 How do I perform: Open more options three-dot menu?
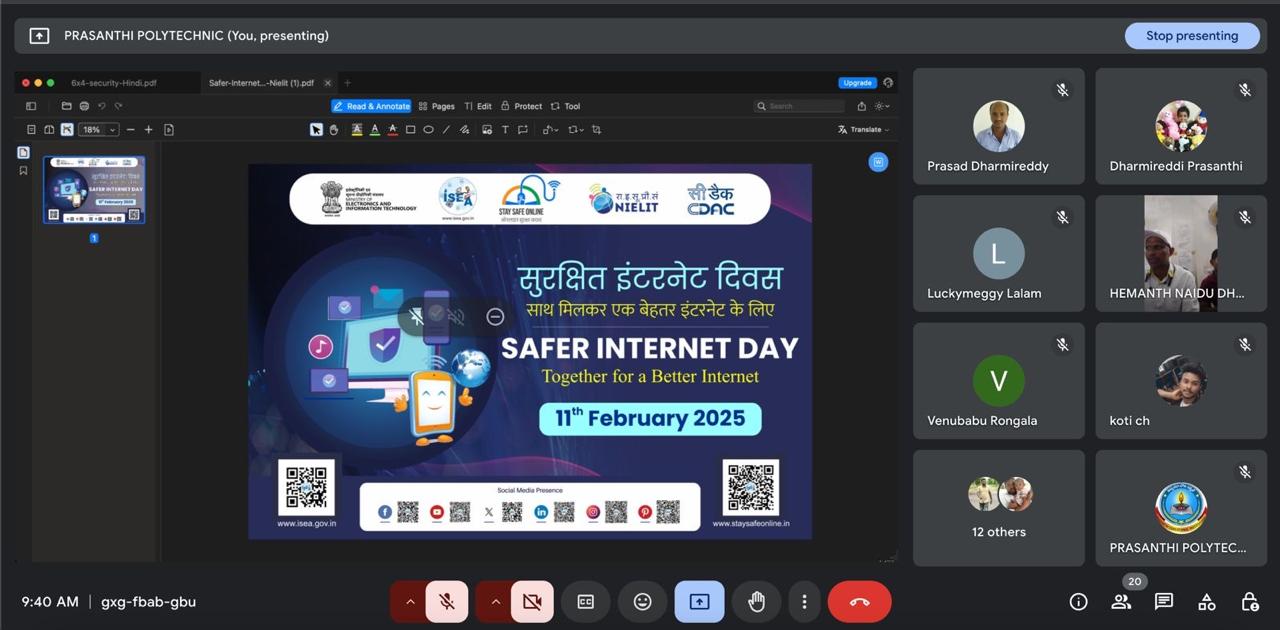pos(804,602)
